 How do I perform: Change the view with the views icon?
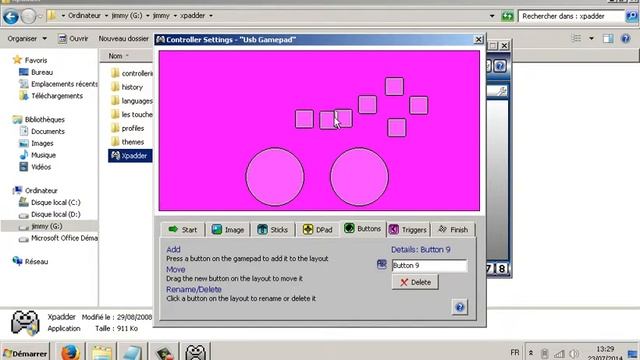coord(576,38)
